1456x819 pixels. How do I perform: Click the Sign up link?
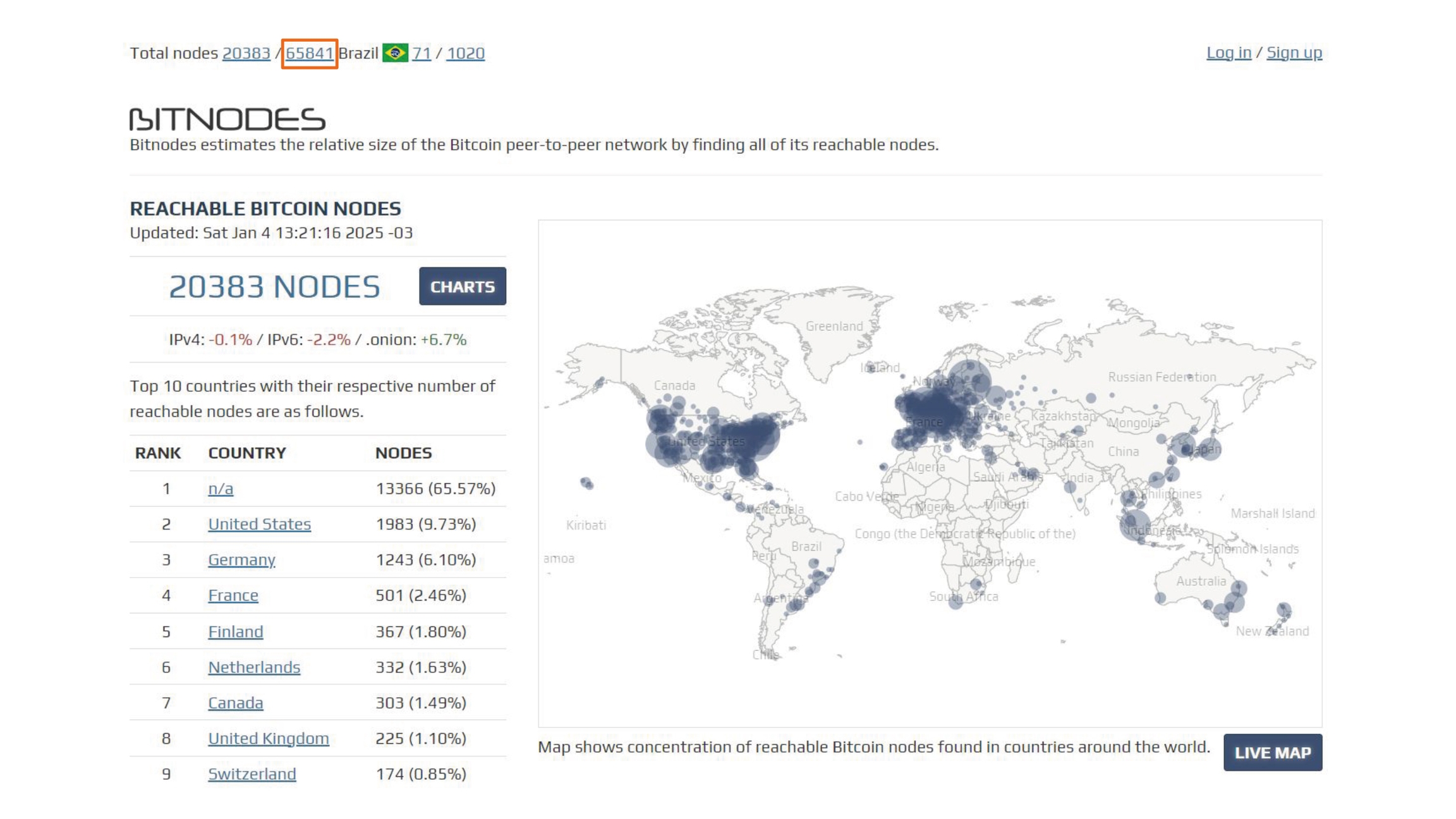(x=1294, y=52)
